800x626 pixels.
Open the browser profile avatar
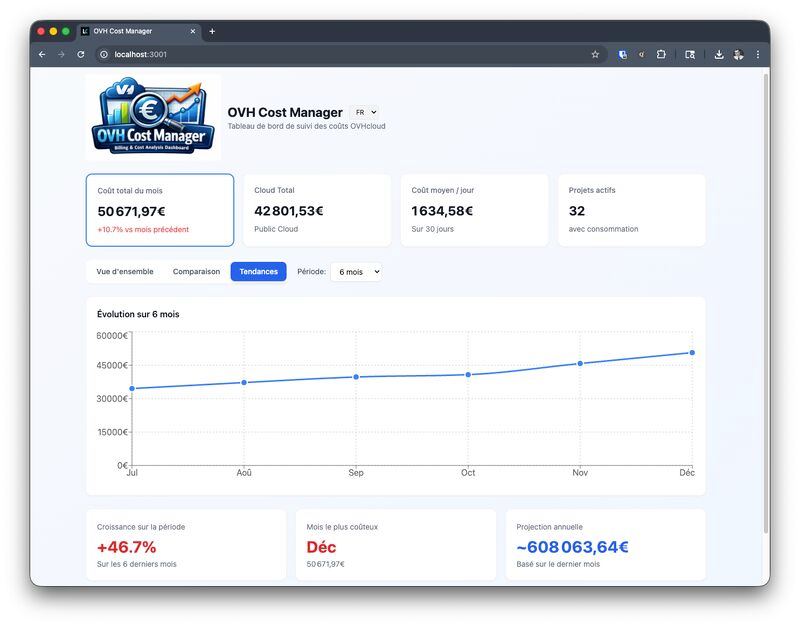[x=738, y=55]
